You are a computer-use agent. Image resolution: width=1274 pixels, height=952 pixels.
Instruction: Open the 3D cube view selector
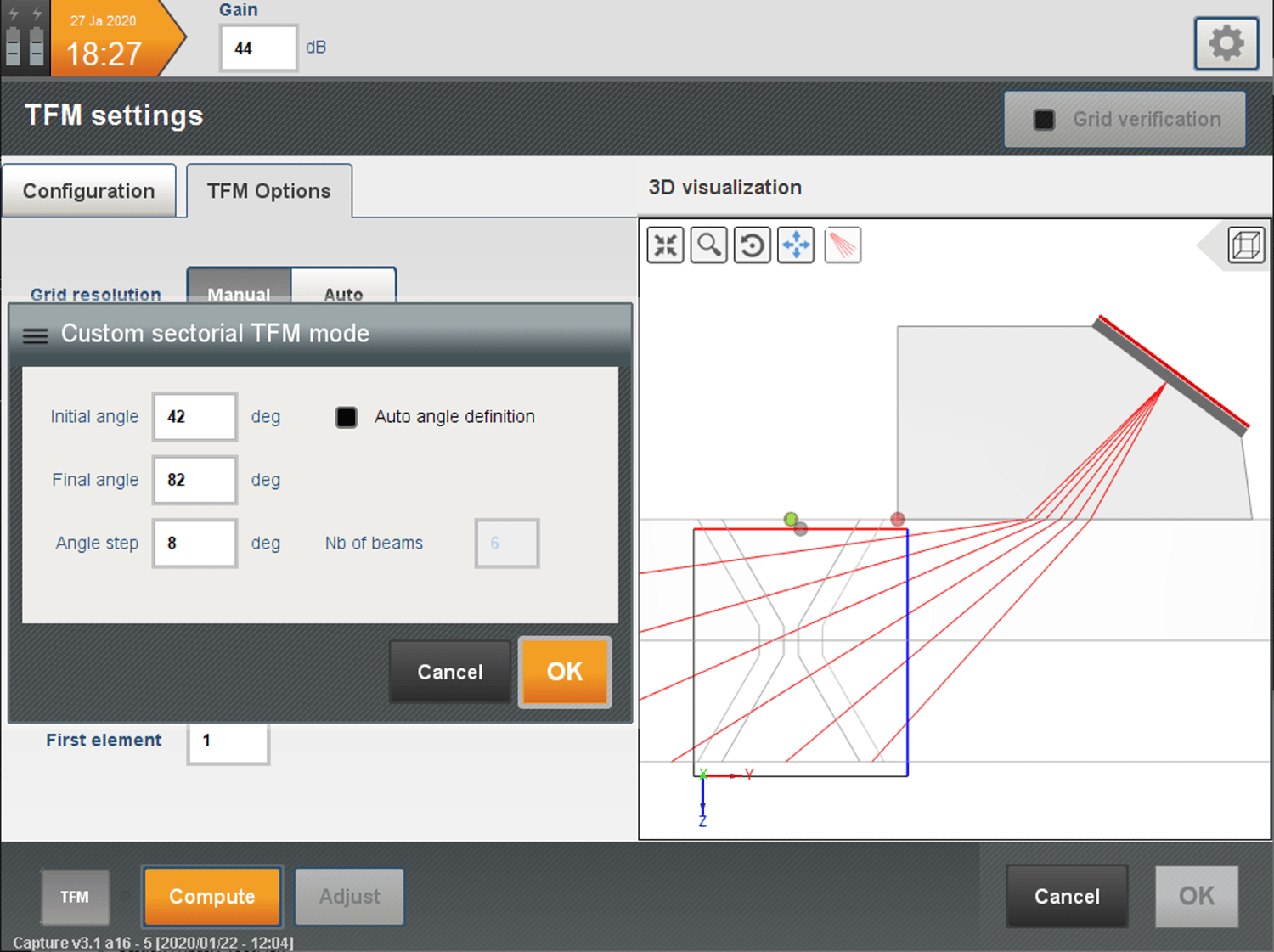(1247, 245)
